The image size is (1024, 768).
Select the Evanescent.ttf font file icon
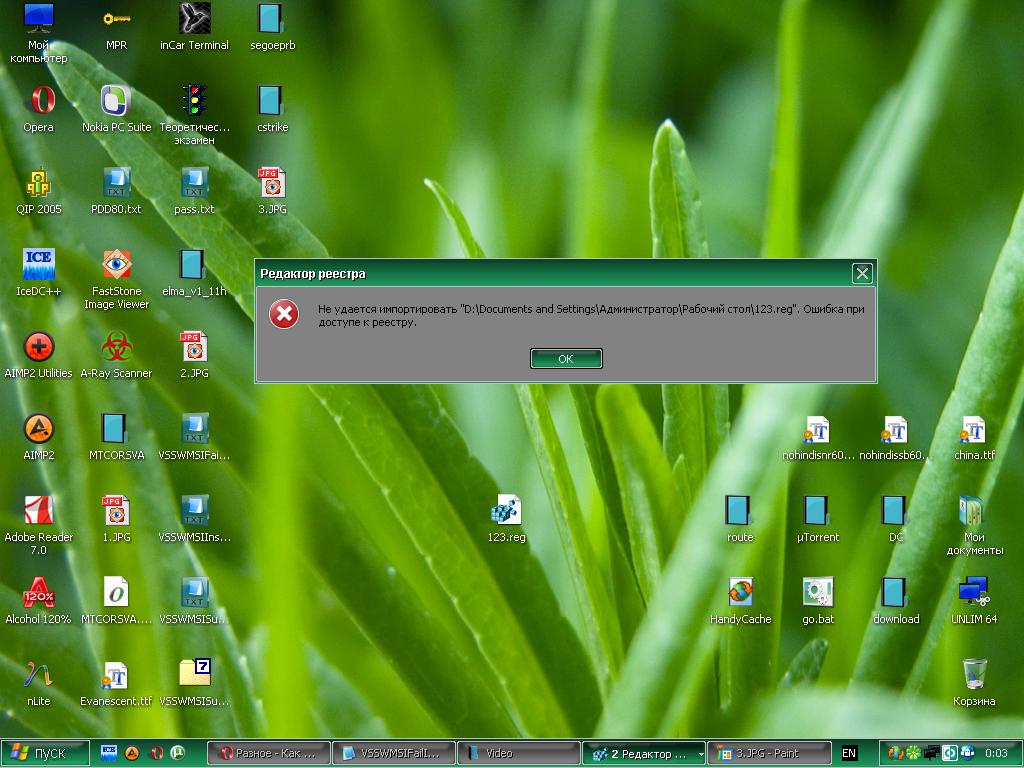(x=116, y=682)
